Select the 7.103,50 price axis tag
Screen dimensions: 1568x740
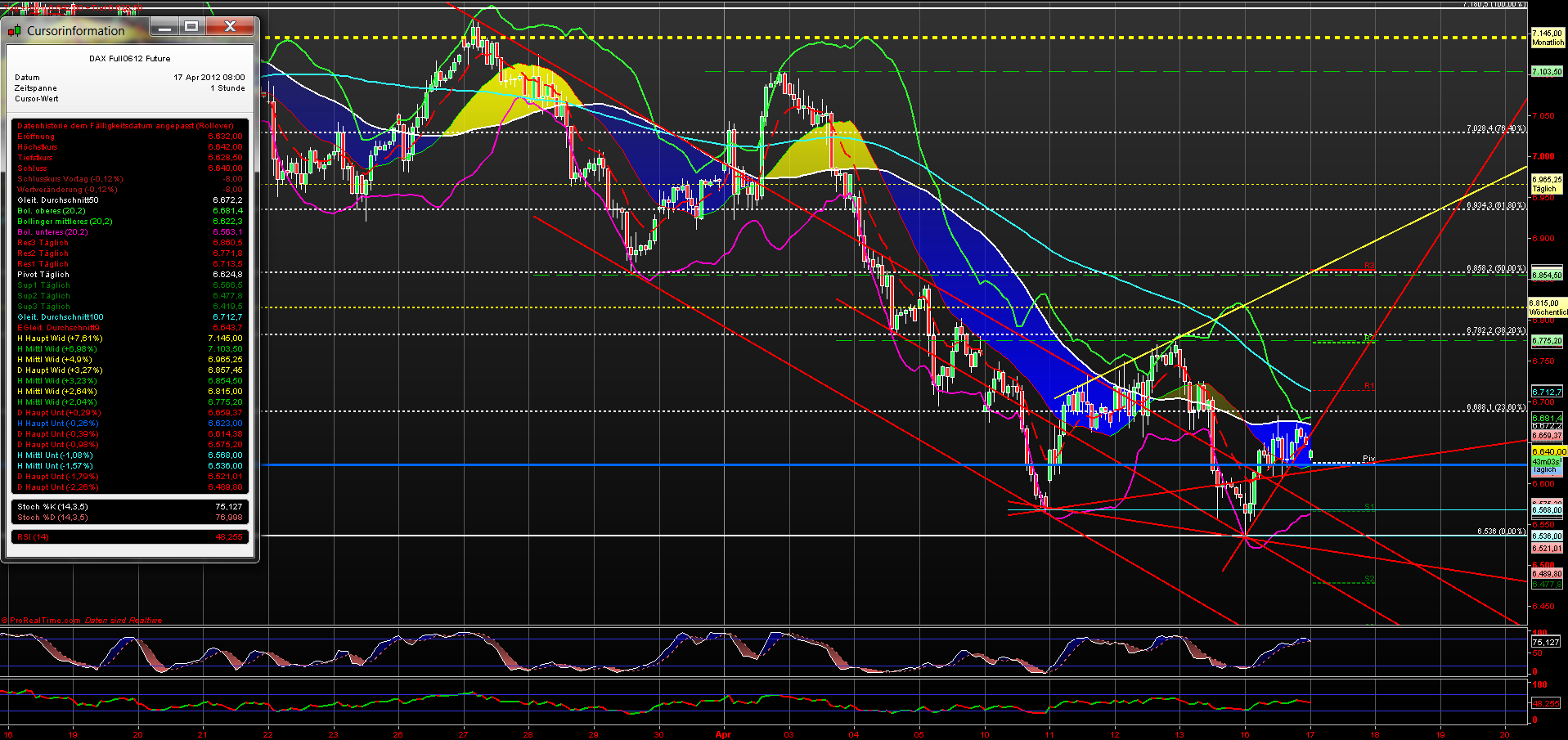(1547, 72)
